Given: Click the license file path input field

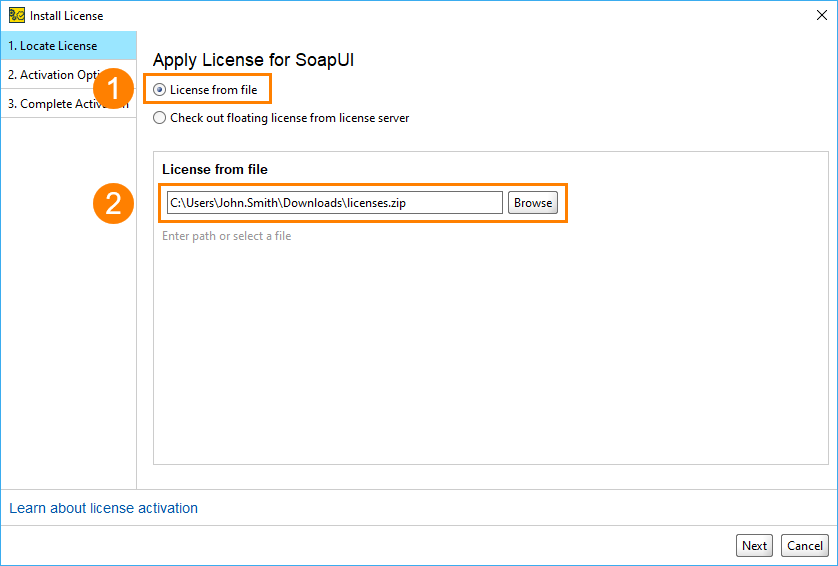Looking at the screenshot, I should click(335, 203).
